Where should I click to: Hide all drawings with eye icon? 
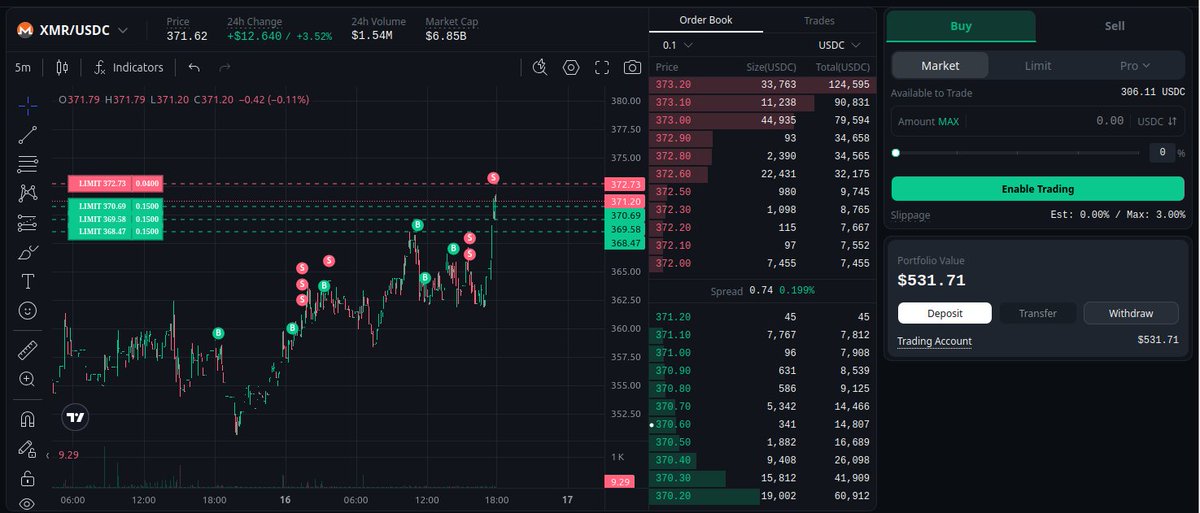coord(28,504)
